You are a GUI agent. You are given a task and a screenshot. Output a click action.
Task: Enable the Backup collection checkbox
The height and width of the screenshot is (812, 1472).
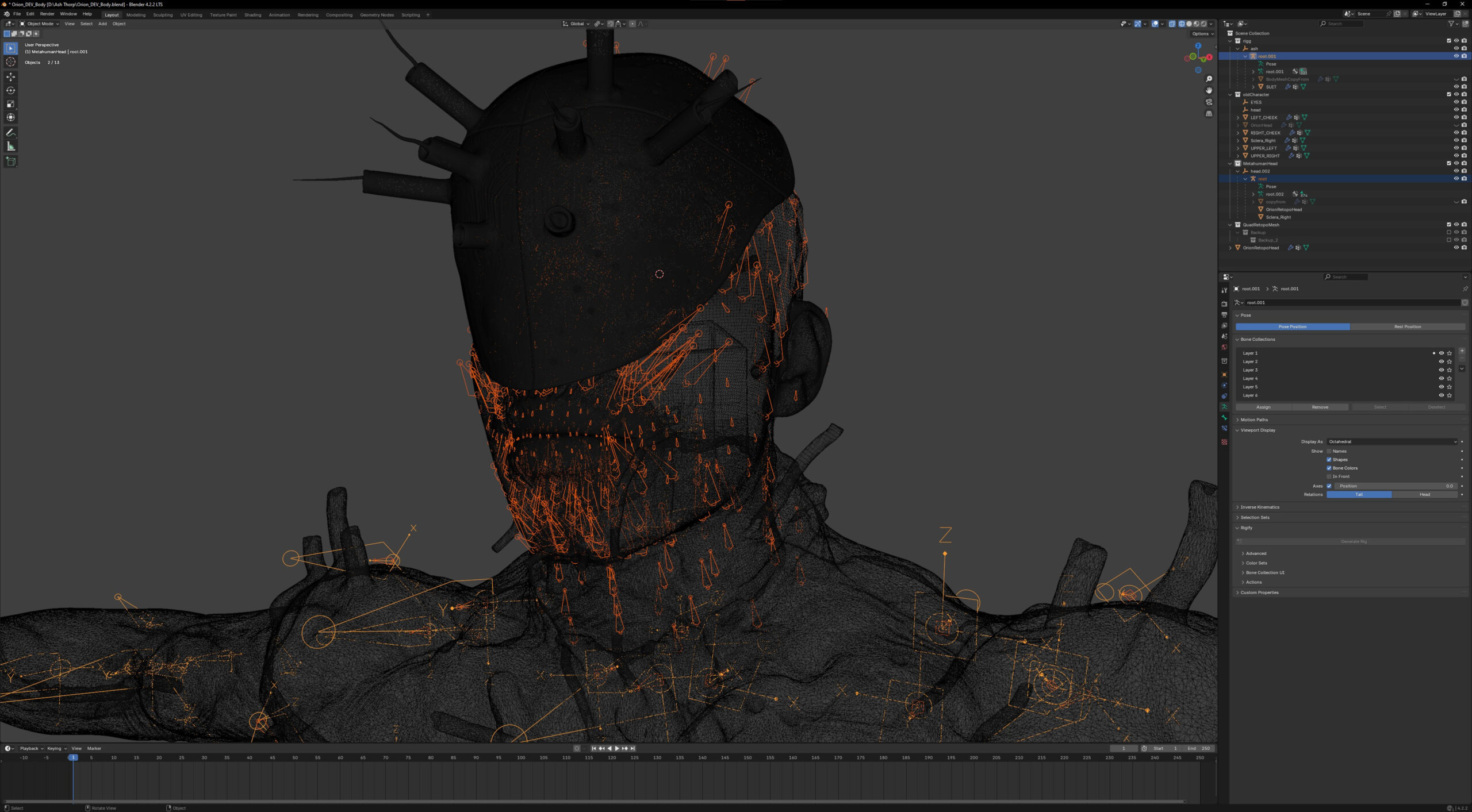click(1448, 233)
